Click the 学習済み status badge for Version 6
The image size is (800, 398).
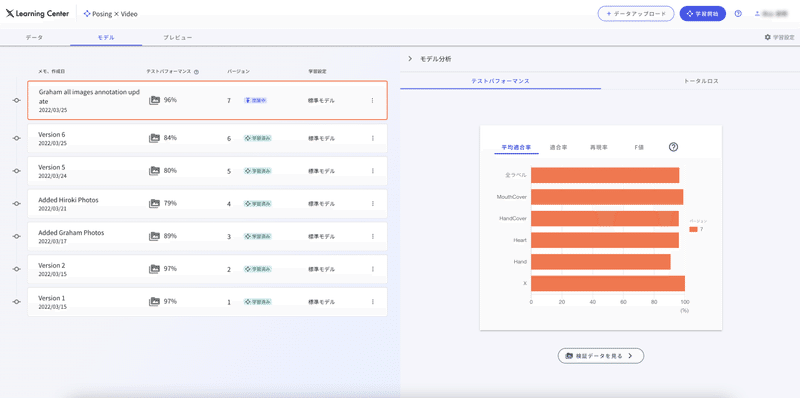point(258,138)
